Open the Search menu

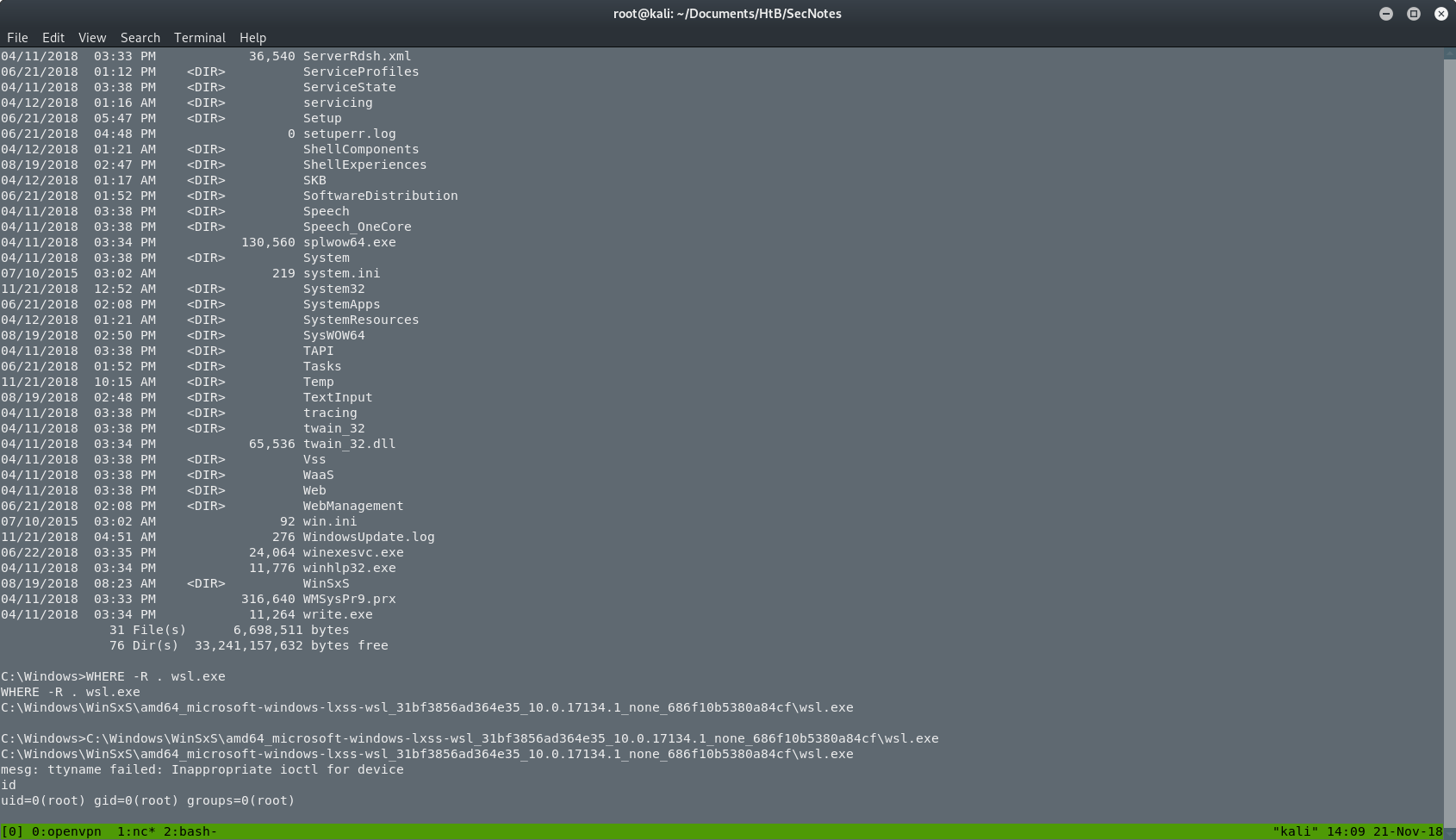point(140,37)
